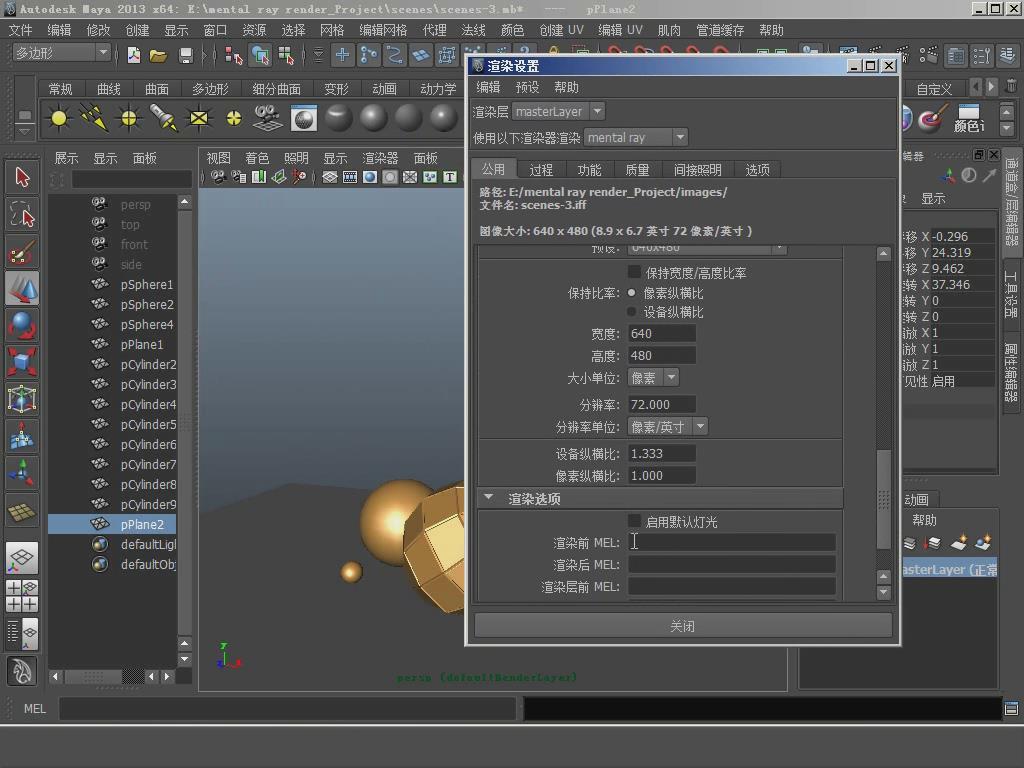Image resolution: width=1024 pixels, height=768 pixels.
Task: Open the 属性编辑器 sidebar tab
Action: (1011, 373)
